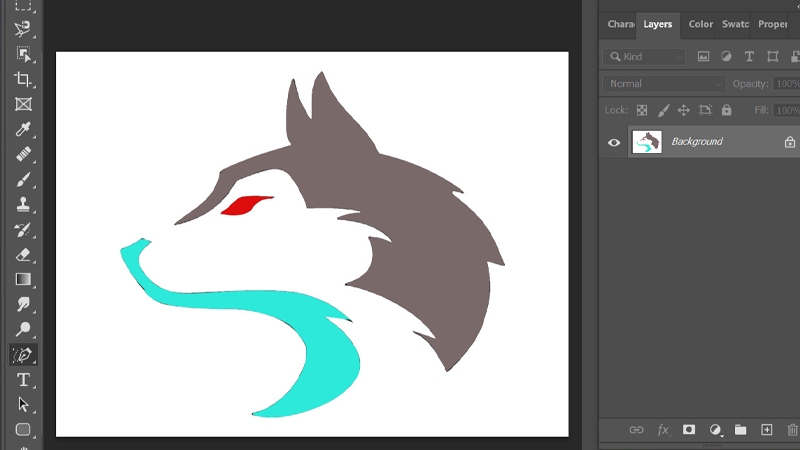Filter layers by pixel layers
800x450 pixels.
click(x=703, y=57)
